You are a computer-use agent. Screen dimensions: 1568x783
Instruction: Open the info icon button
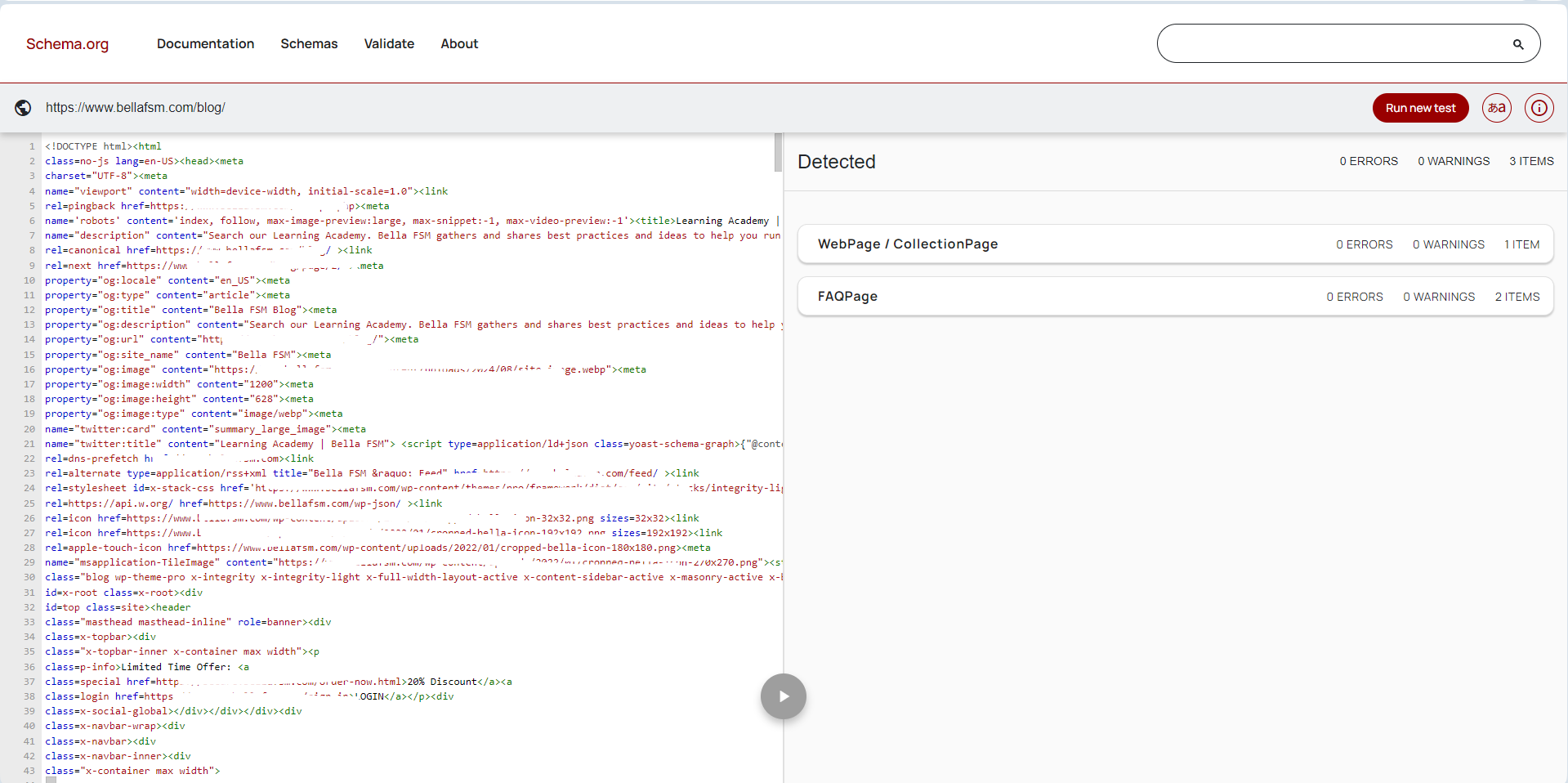click(1539, 108)
